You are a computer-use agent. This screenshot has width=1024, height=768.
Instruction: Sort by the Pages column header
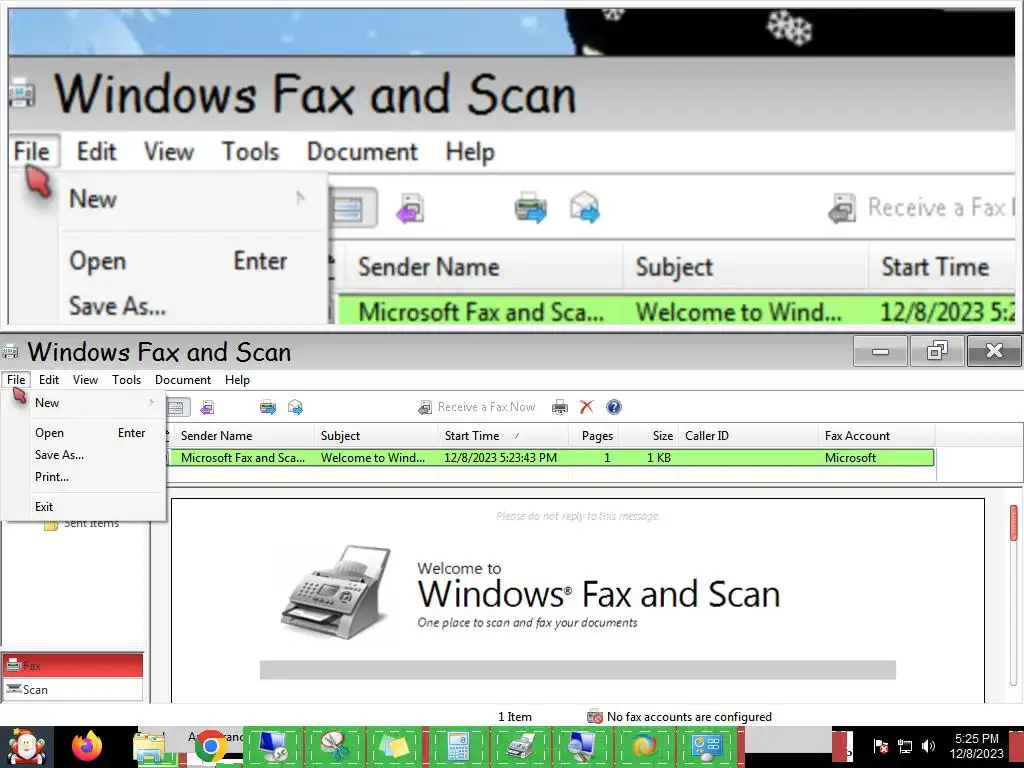click(594, 436)
